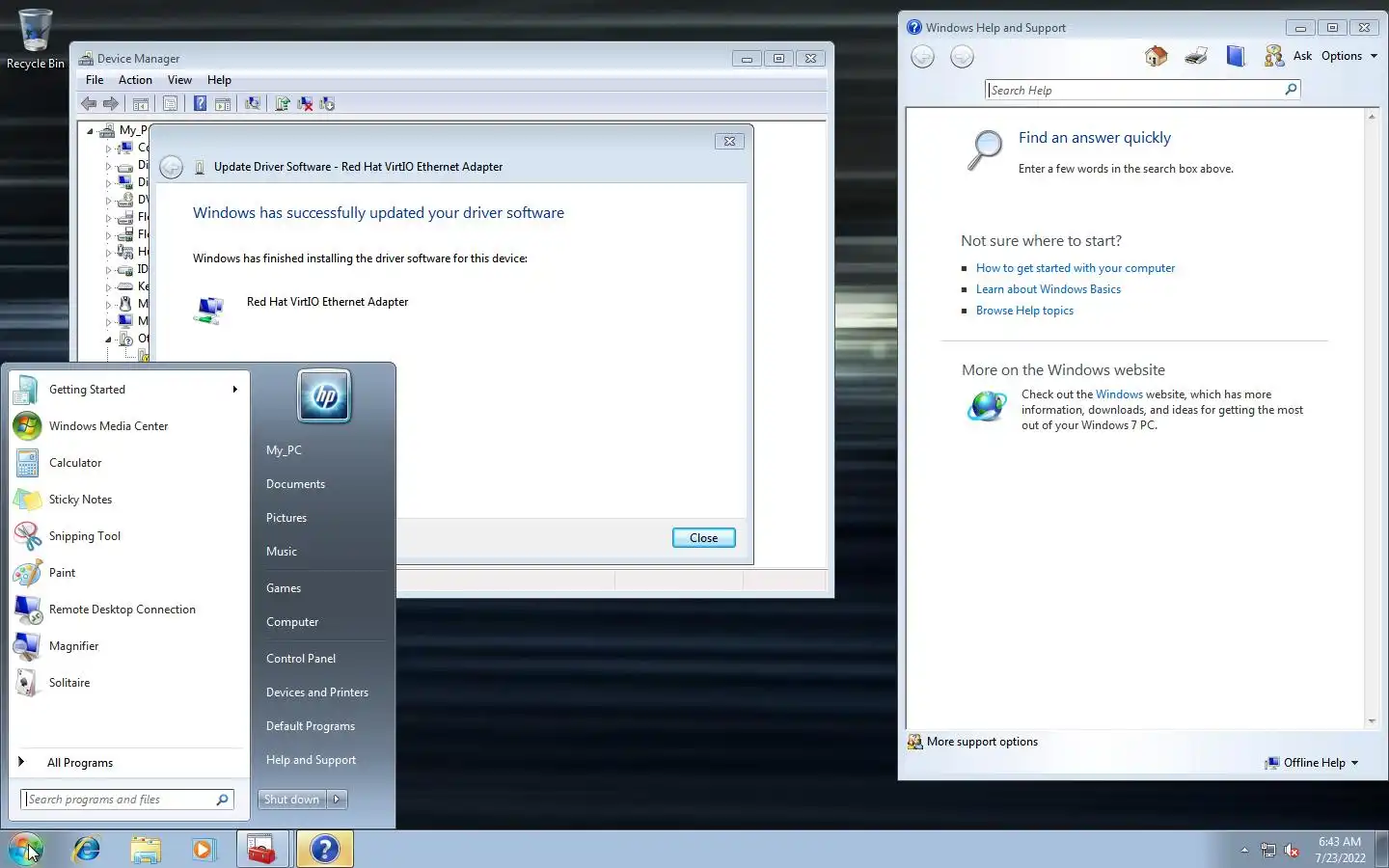This screenshot has width=1389, height=868.
Task: Click the 'Windows' website hyperlink in Help
Action: tap(1119, 394)
